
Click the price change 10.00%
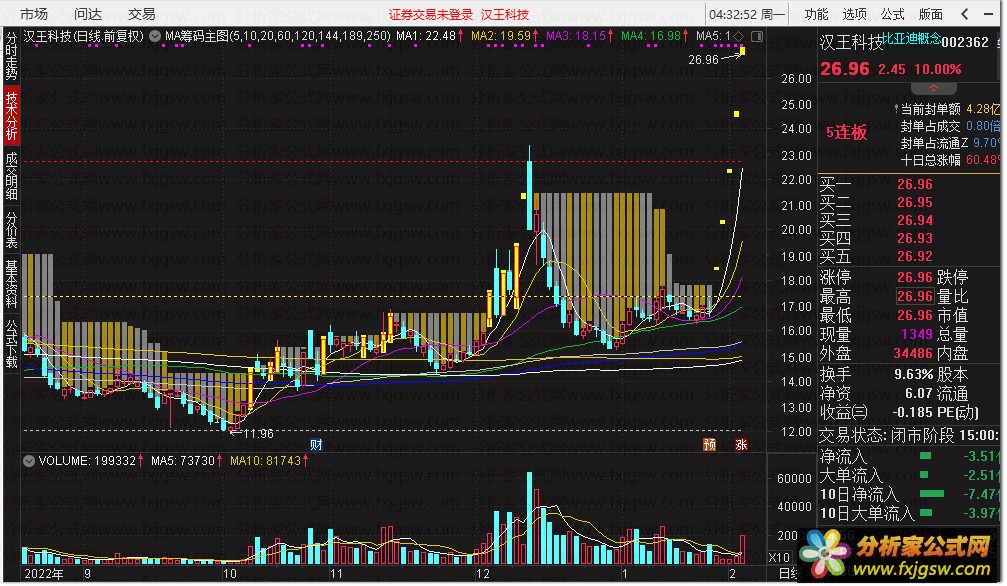938,69
